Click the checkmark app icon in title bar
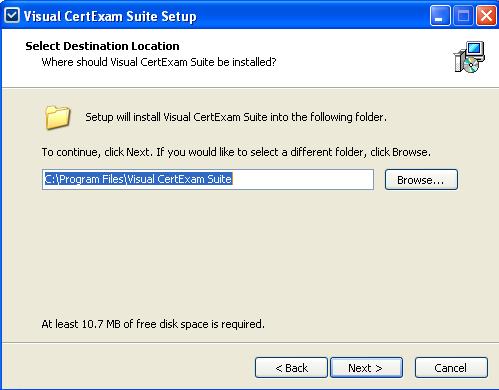 point(12,15)
